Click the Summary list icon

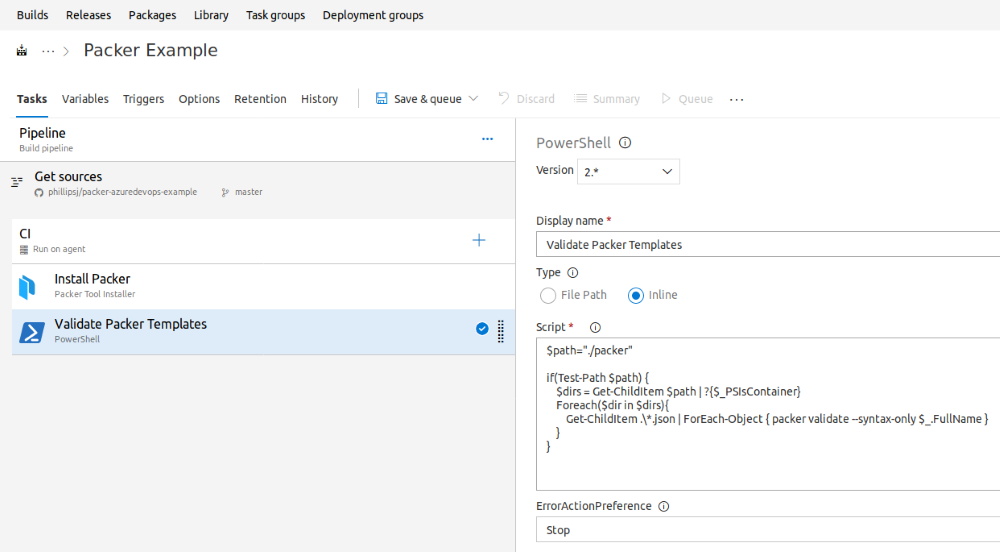(x=580, y=98)
